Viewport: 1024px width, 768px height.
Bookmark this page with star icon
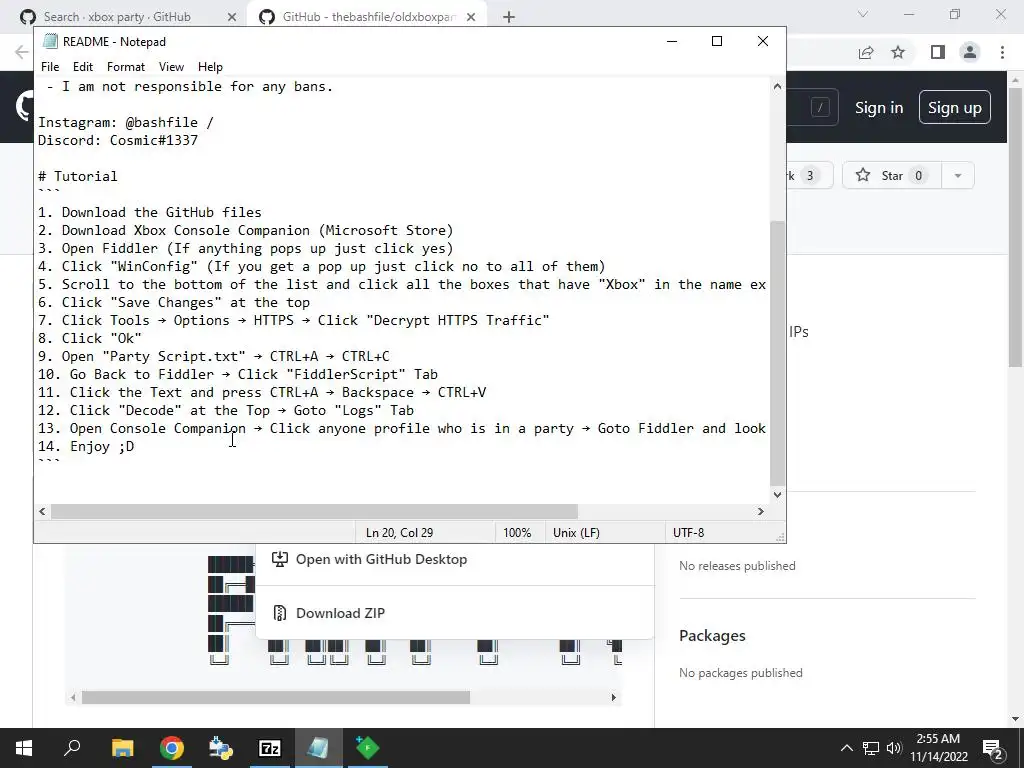click(898, 52)
